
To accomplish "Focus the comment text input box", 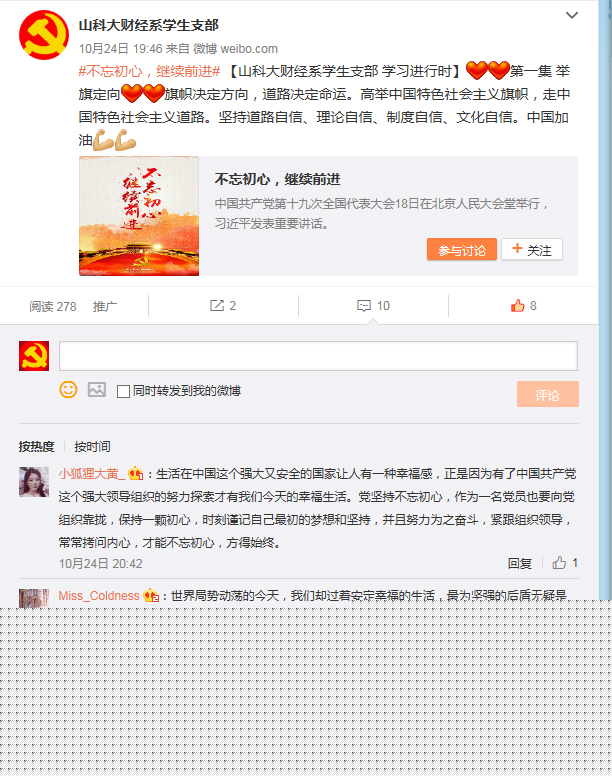I will coord(318,356).
